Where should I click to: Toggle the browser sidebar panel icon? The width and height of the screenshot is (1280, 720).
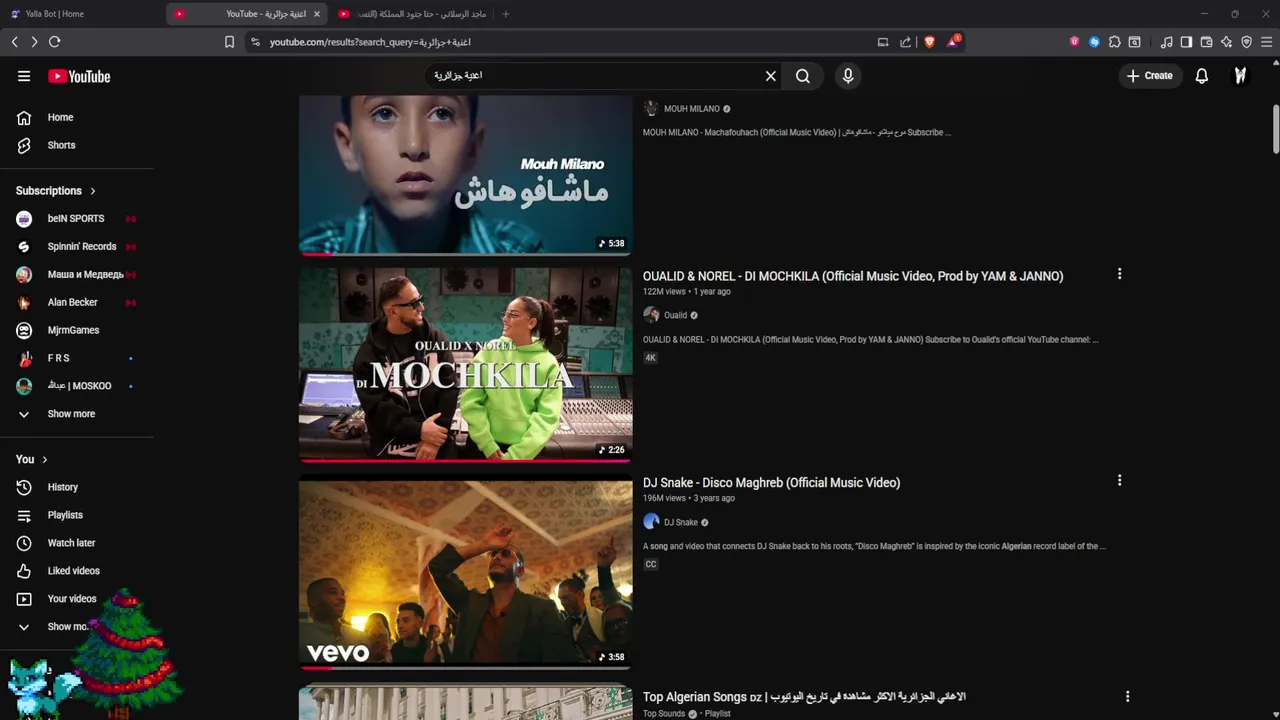pos(1186,42)
